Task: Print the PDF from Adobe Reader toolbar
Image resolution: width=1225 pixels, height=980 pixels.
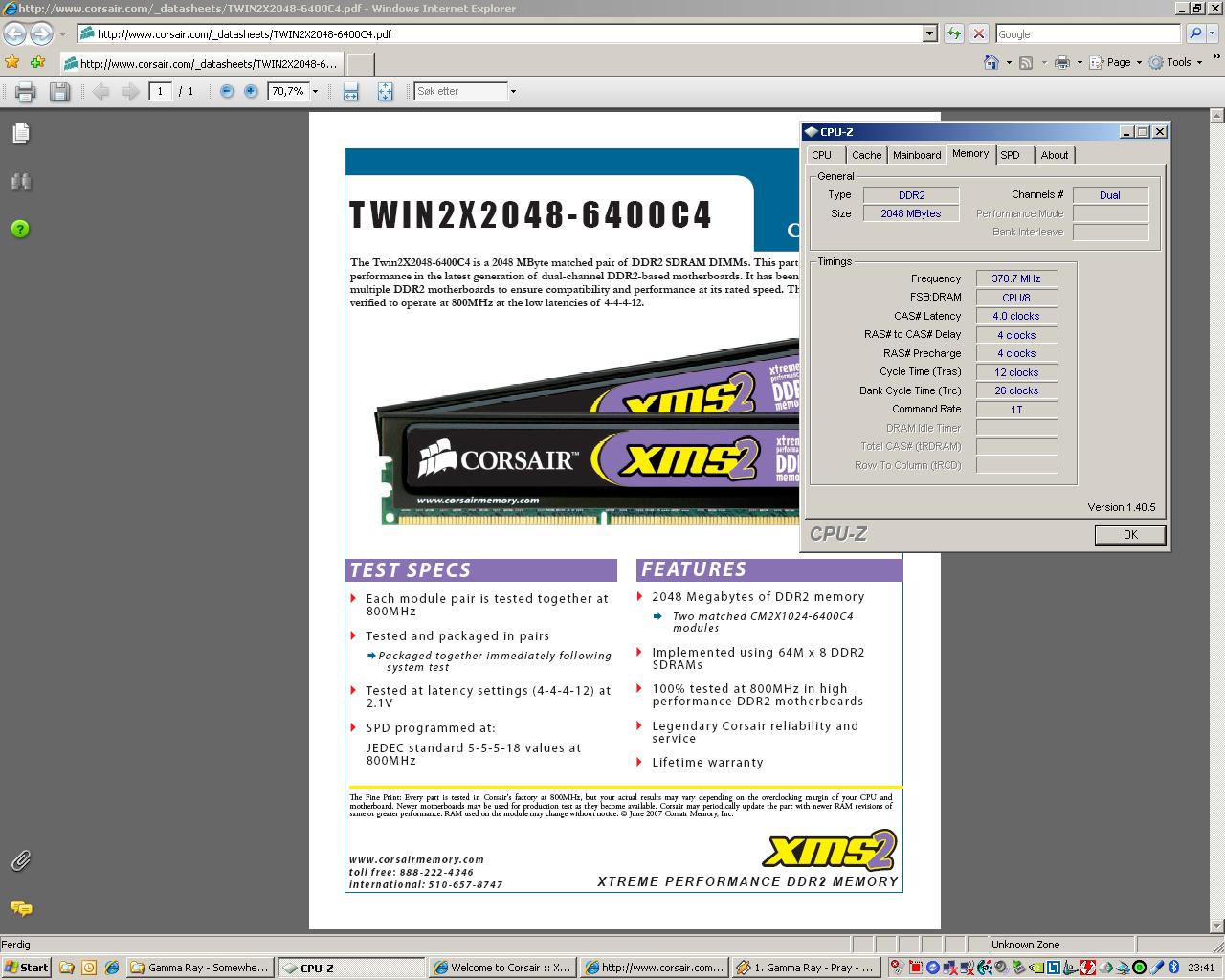Action: point(26,92)
